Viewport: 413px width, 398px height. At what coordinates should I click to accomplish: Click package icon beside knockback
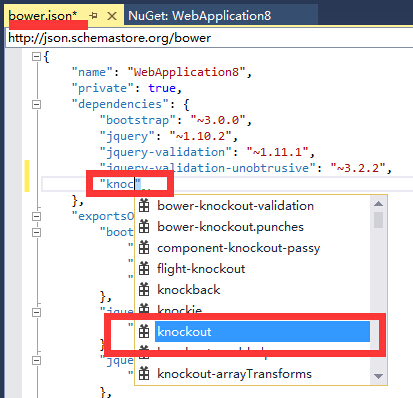pyautogui.click(x=144, y=290)
